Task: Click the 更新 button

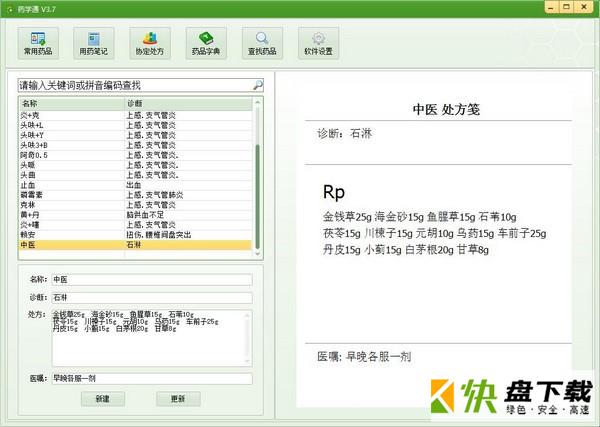Action: 178,399
